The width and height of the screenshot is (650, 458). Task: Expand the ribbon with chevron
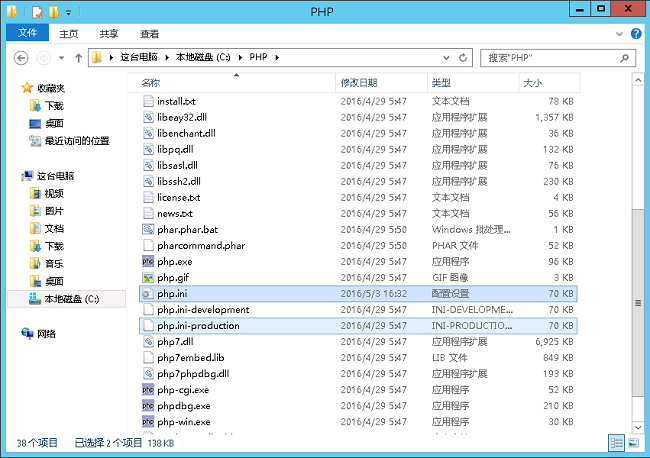(x=619, y=34)
